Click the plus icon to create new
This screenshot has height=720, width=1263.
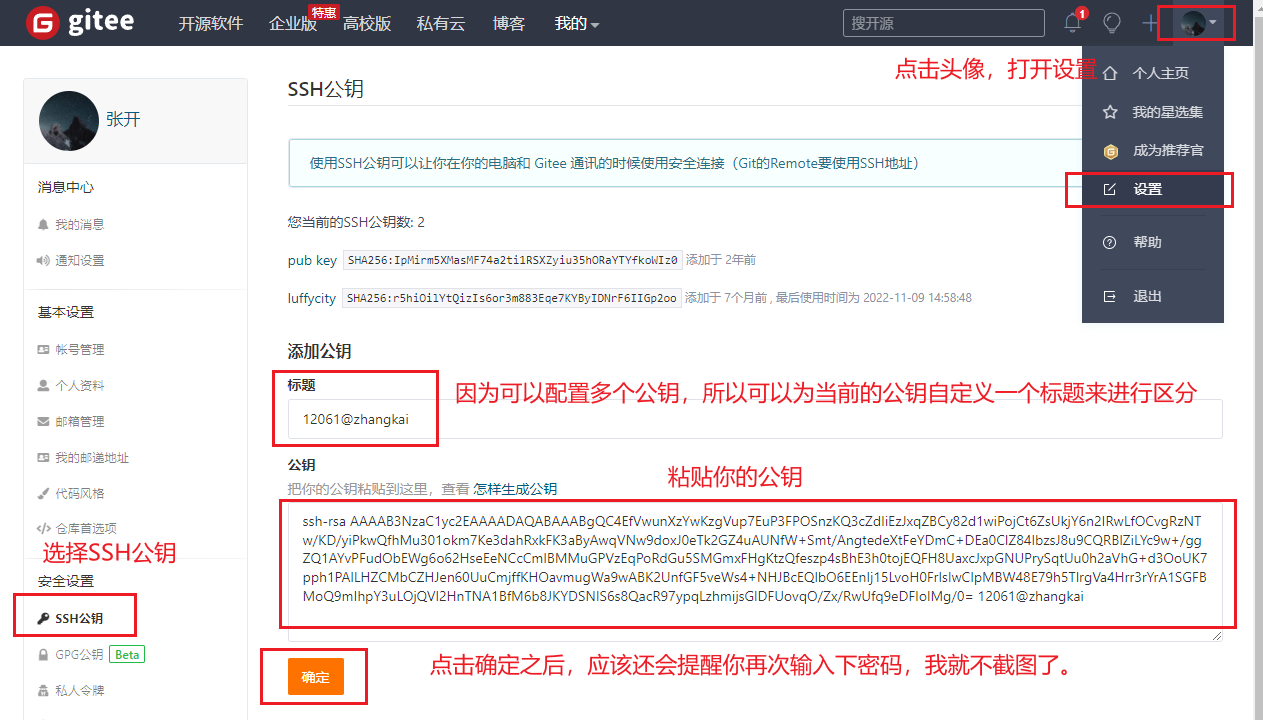(1150, 23)
